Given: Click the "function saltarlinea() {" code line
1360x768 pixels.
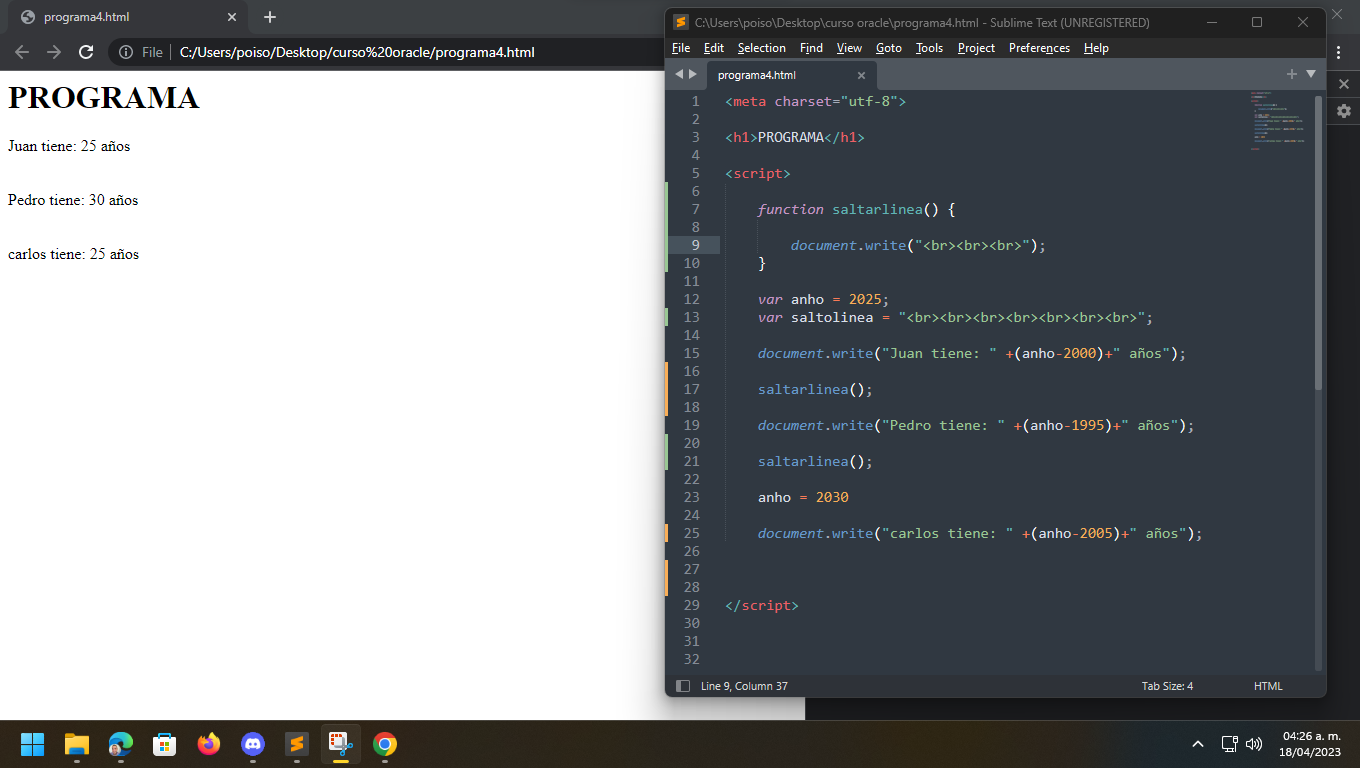Looking at the screenshot, I should [x=856, y=209].
